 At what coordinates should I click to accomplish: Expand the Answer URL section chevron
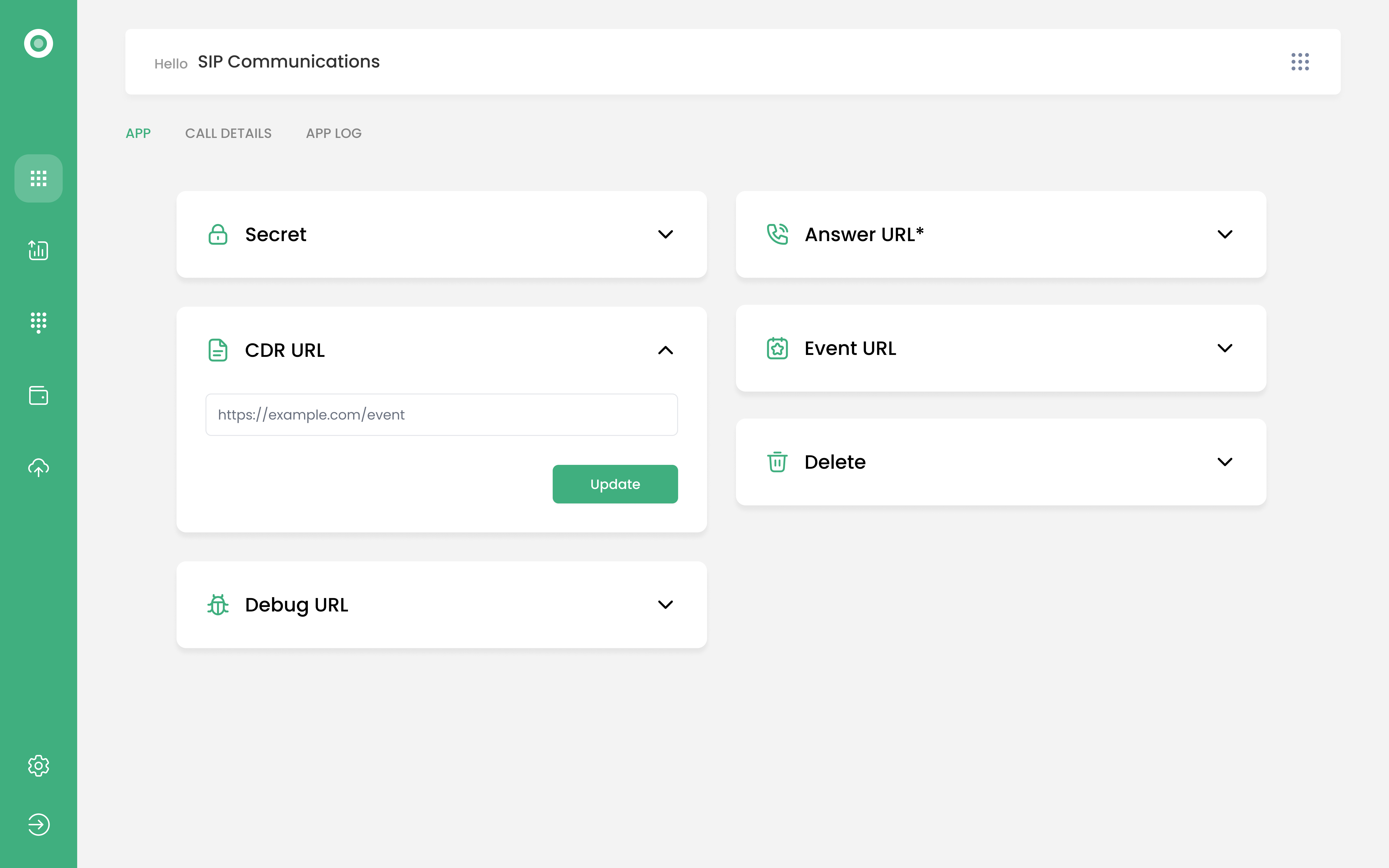(x=1225, y=234)
